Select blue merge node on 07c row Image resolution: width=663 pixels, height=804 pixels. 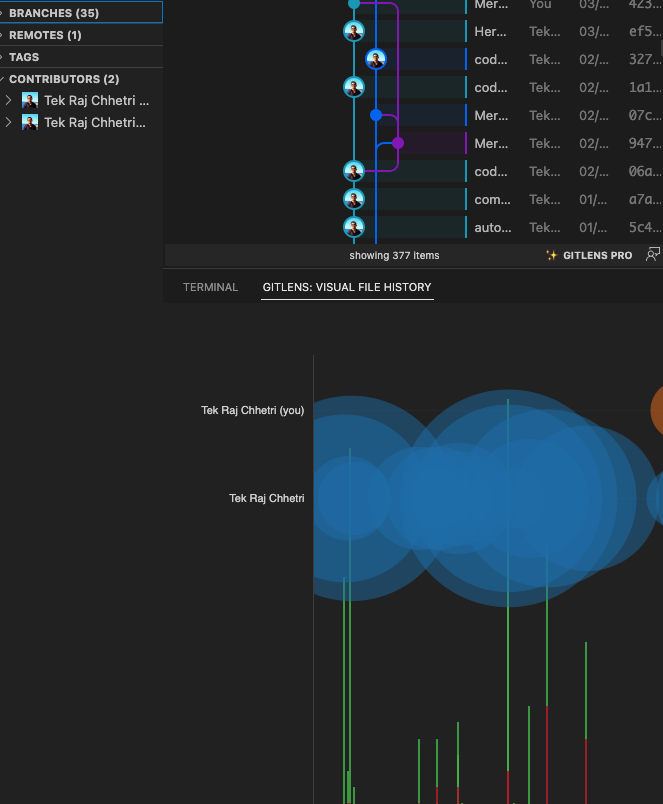[376, 115]
